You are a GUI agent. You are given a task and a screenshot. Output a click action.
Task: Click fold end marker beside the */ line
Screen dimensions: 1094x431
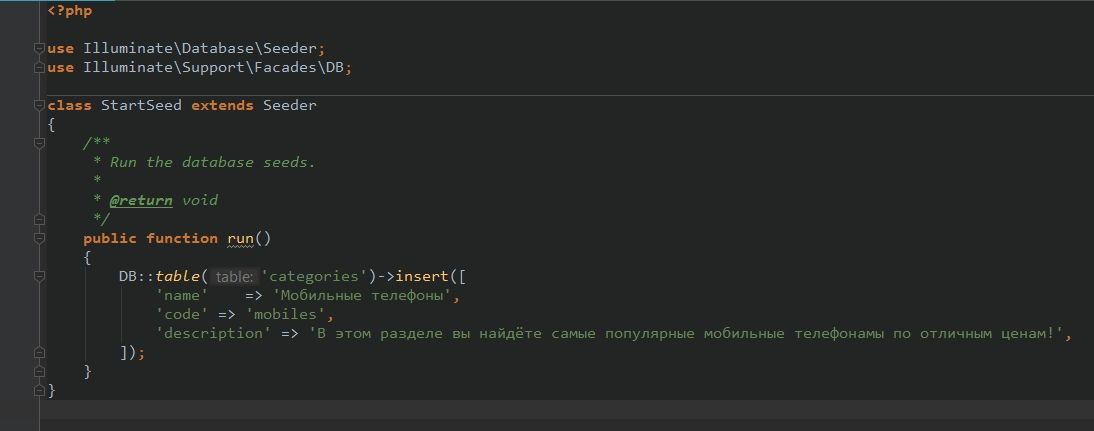pos(39,219)
